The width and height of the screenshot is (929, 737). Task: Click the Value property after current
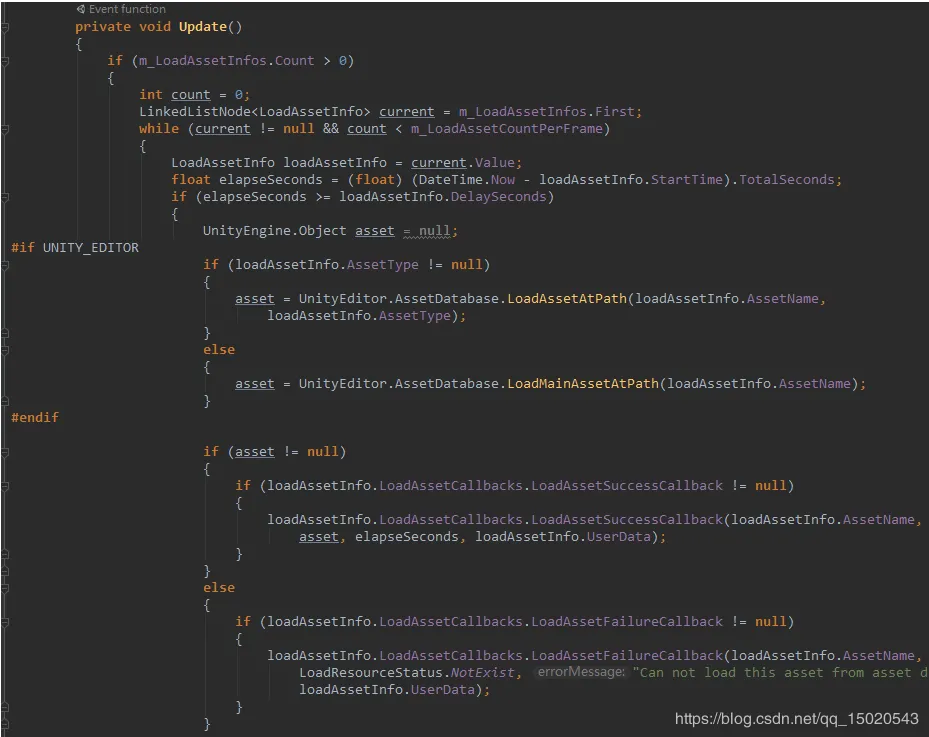point(494,163)
